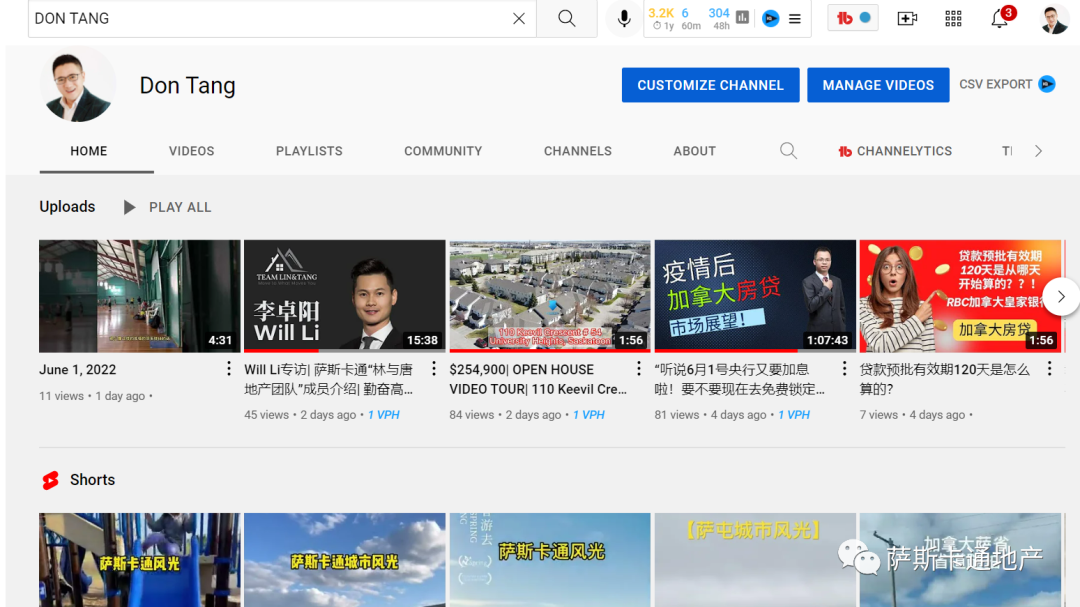Open the YouTube apps grid icon

[952, 18]
